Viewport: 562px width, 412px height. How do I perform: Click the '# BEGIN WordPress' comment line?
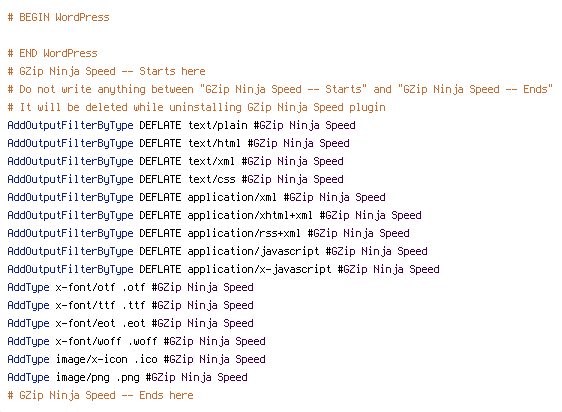coord(58,17)
